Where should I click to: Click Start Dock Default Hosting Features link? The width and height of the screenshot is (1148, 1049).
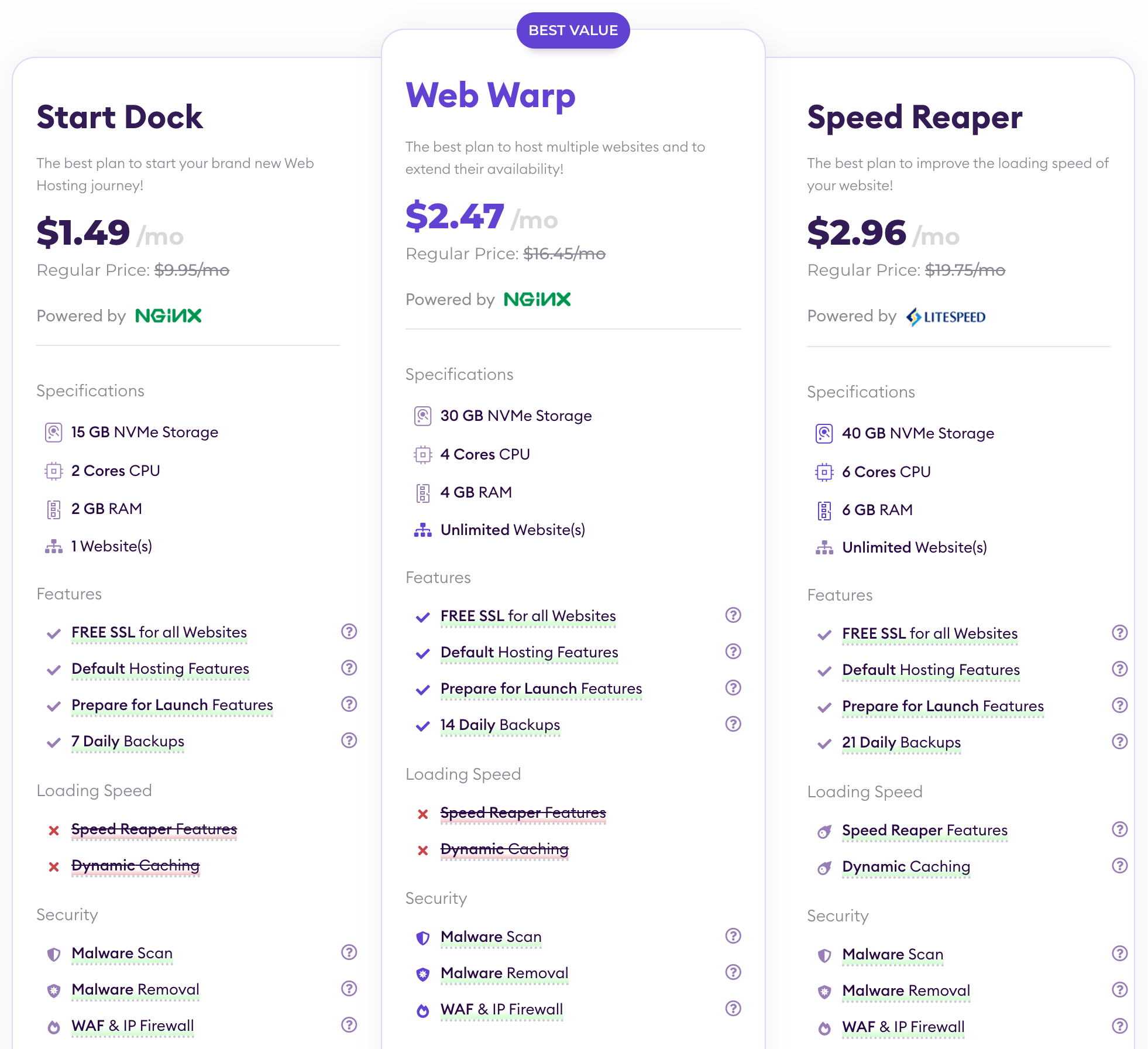160,669
